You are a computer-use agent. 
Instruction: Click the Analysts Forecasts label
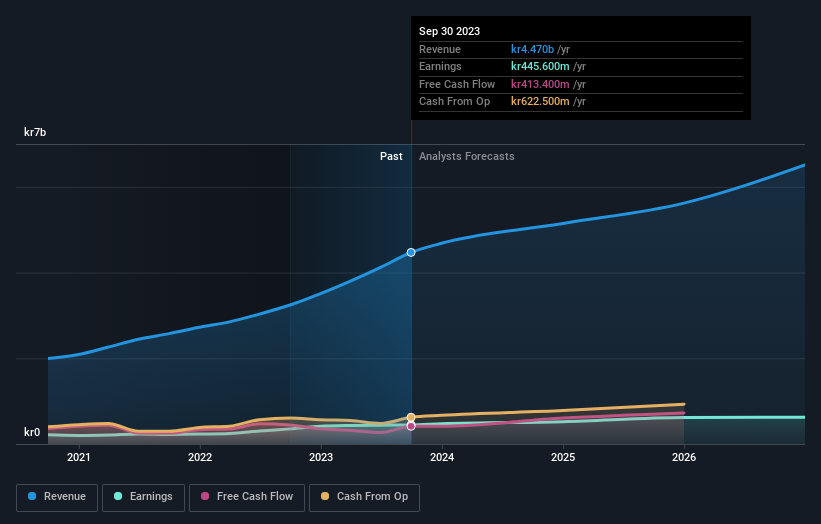coord(467,157)
